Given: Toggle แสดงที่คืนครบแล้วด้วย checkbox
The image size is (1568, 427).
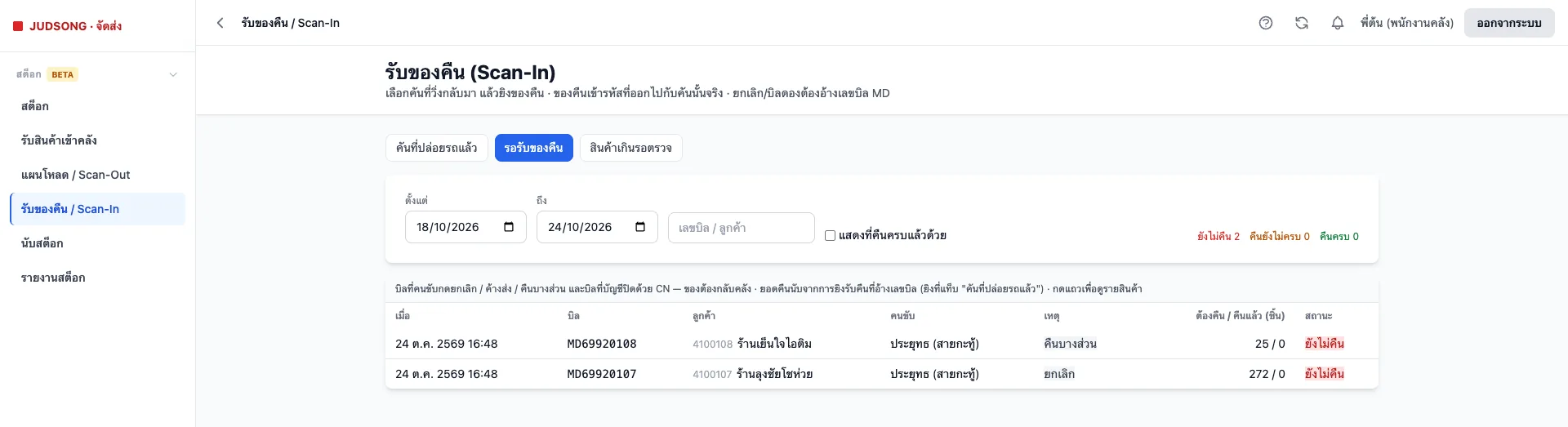Looking at the screenshot, I should click(x=830, y=236).
